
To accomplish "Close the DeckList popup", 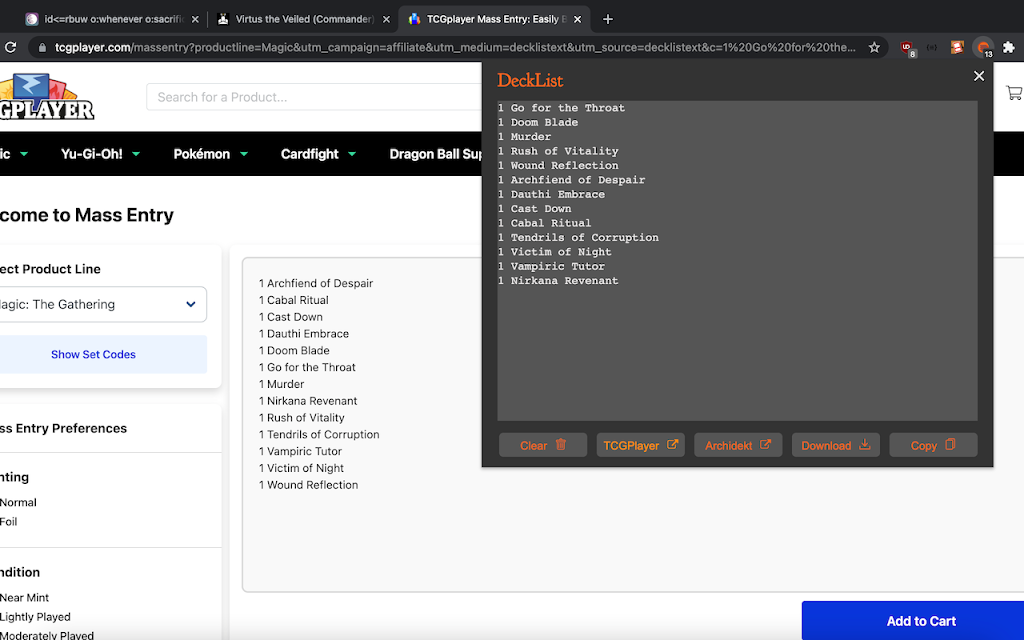I will [x=978, y=76].
